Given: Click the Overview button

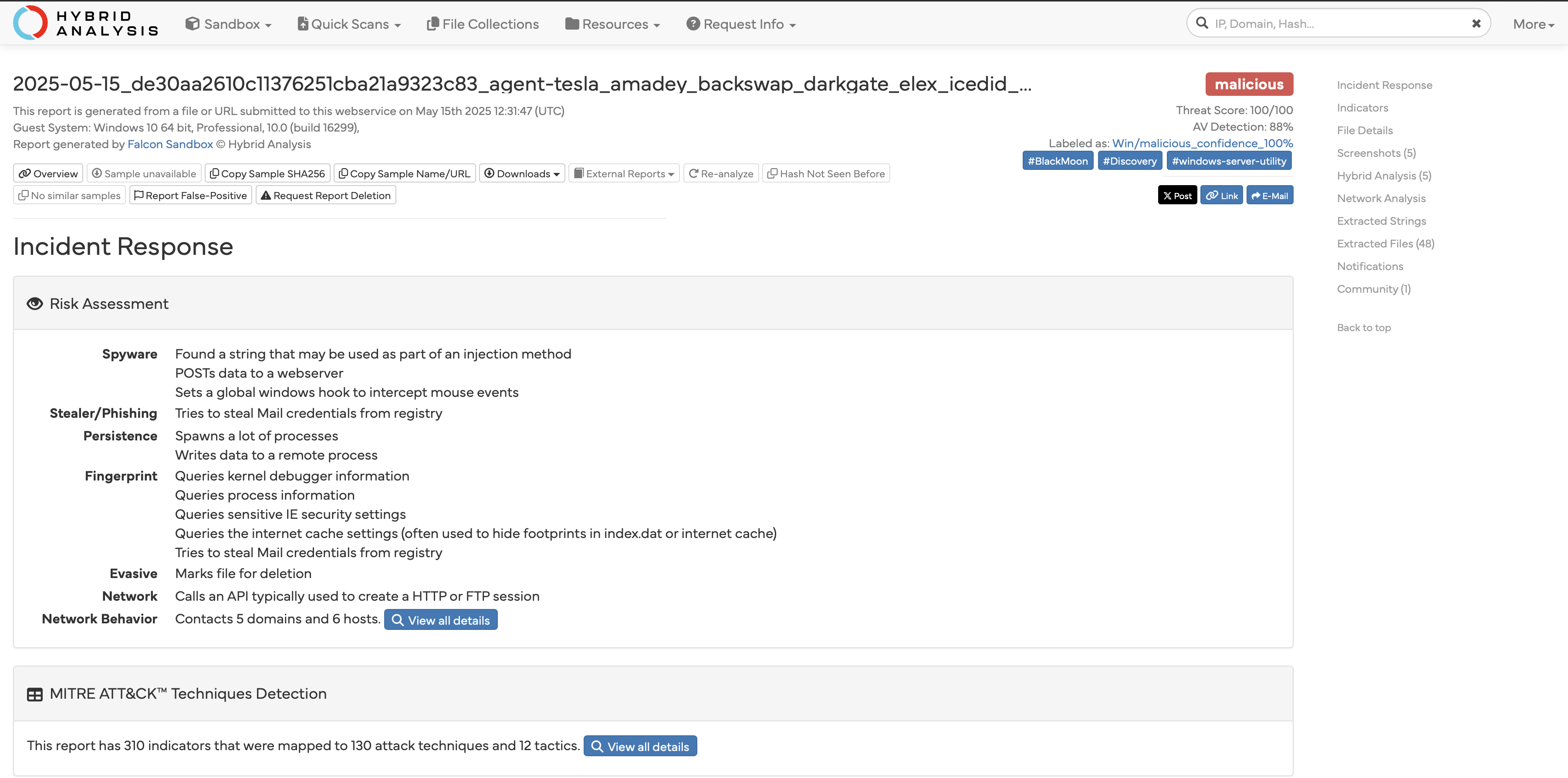Looking at the screenshot, I should tap(48, 173).
